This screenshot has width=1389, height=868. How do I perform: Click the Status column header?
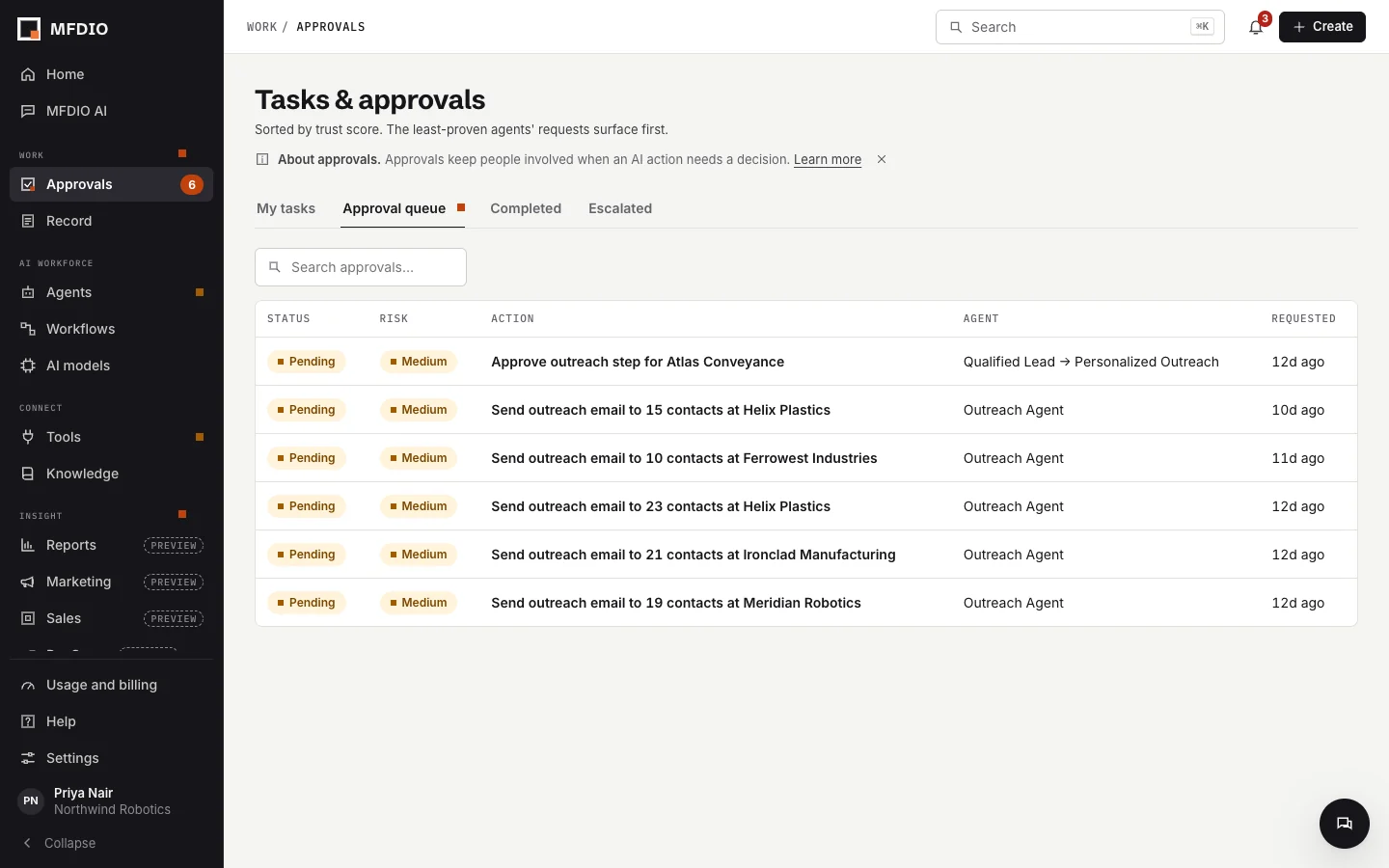(x=288, y=318)
